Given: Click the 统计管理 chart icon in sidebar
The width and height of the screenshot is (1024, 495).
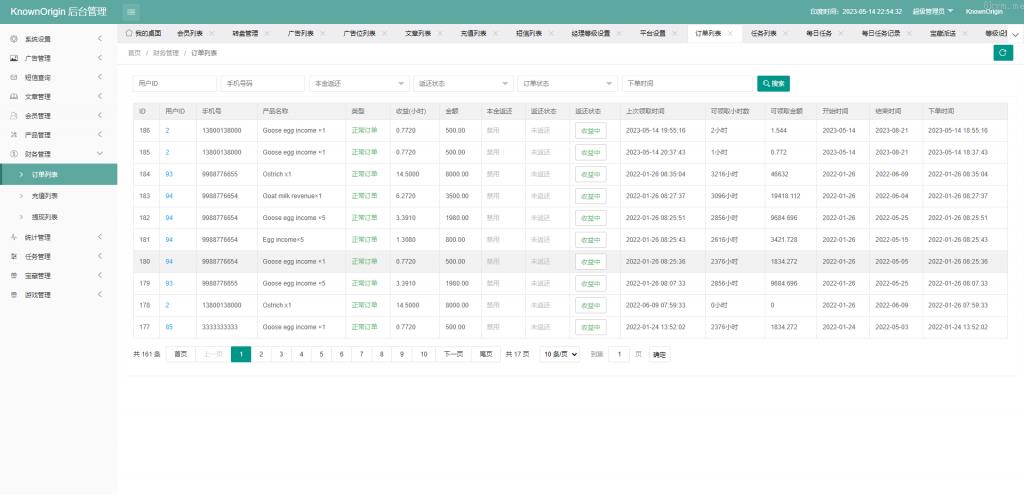Looking at the screenshot, I should [13, 237].
